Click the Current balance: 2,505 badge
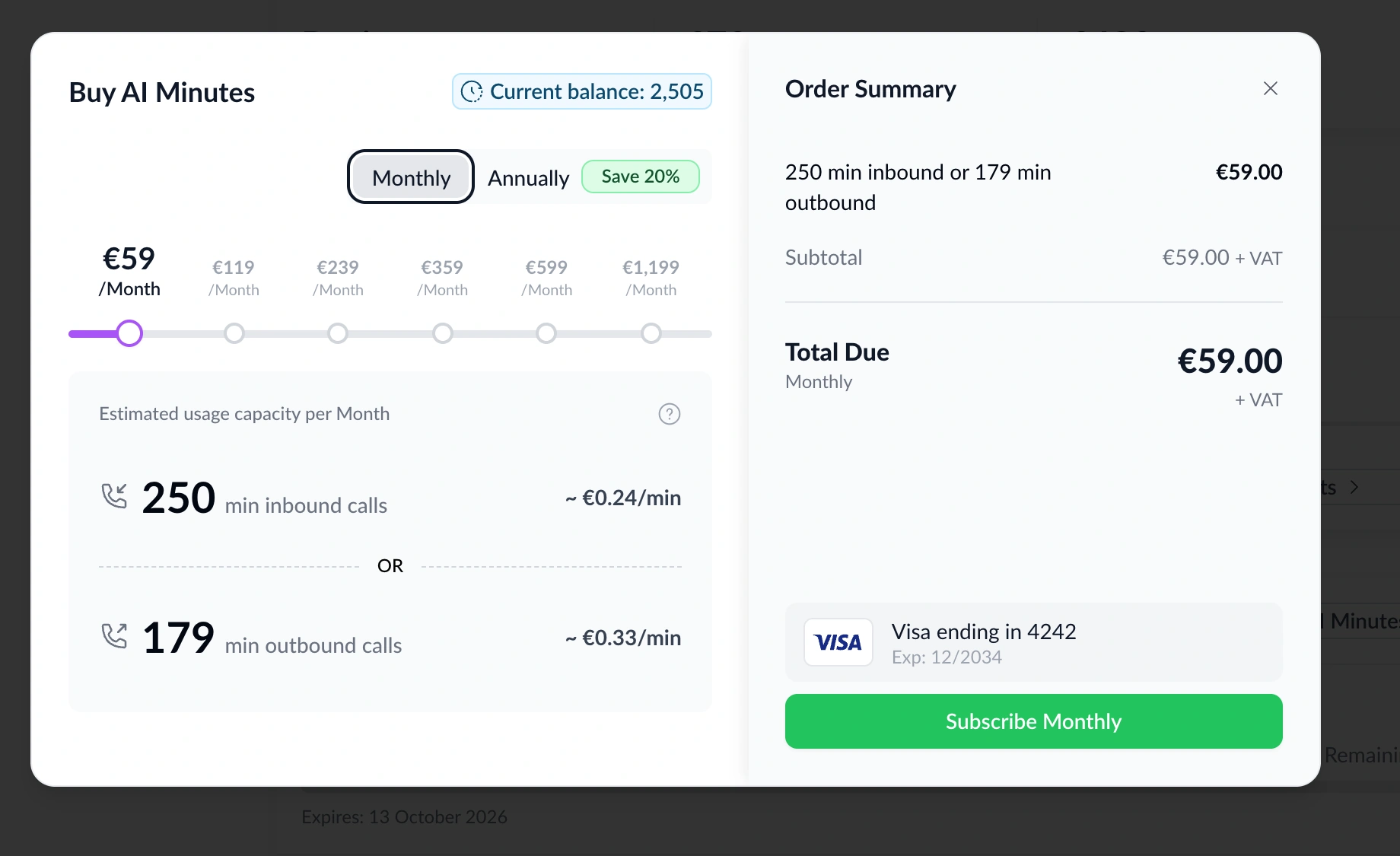Viewport: 1400px width, 856px height. [582, 91]
